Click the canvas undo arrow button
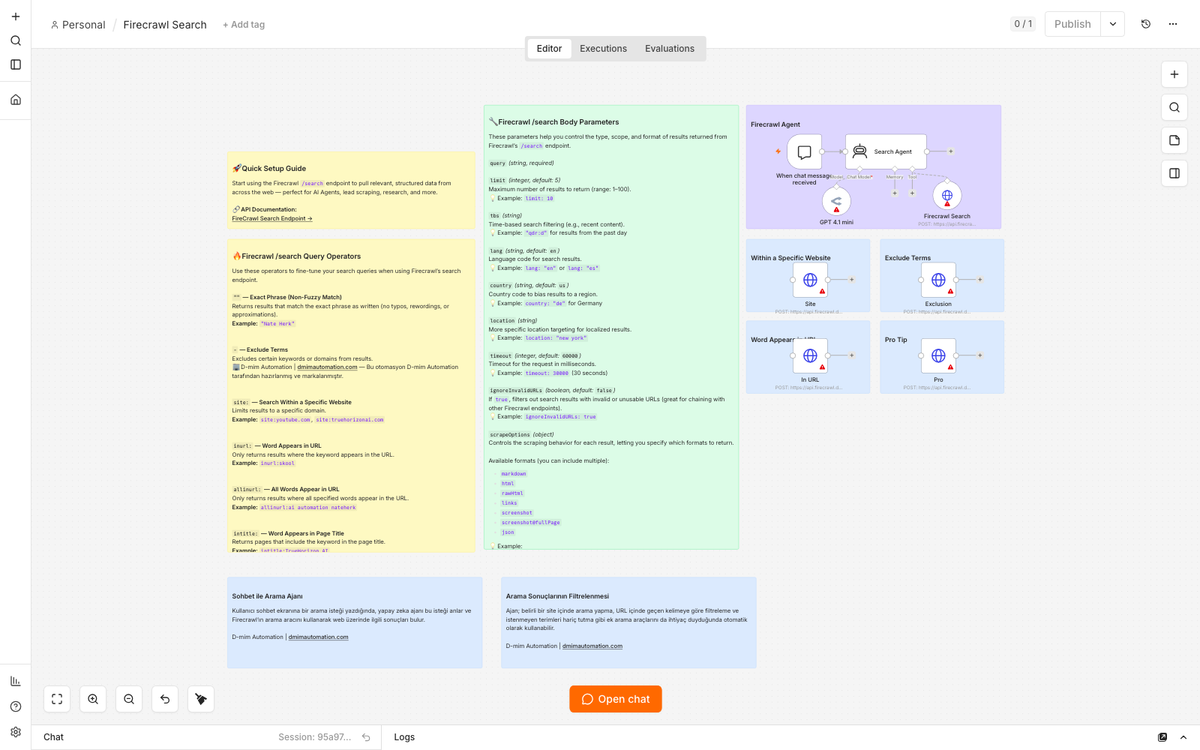The width and height of the screenshot is (1200, 750). pyautogui.click(x=165, y=699)
